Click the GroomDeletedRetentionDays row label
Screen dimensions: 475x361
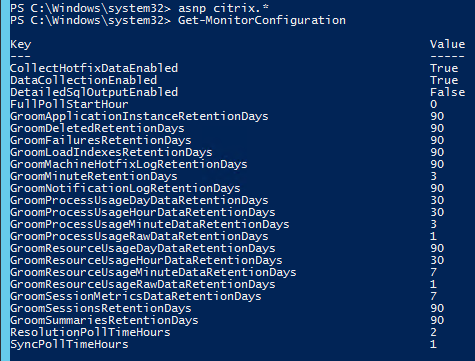97,128
